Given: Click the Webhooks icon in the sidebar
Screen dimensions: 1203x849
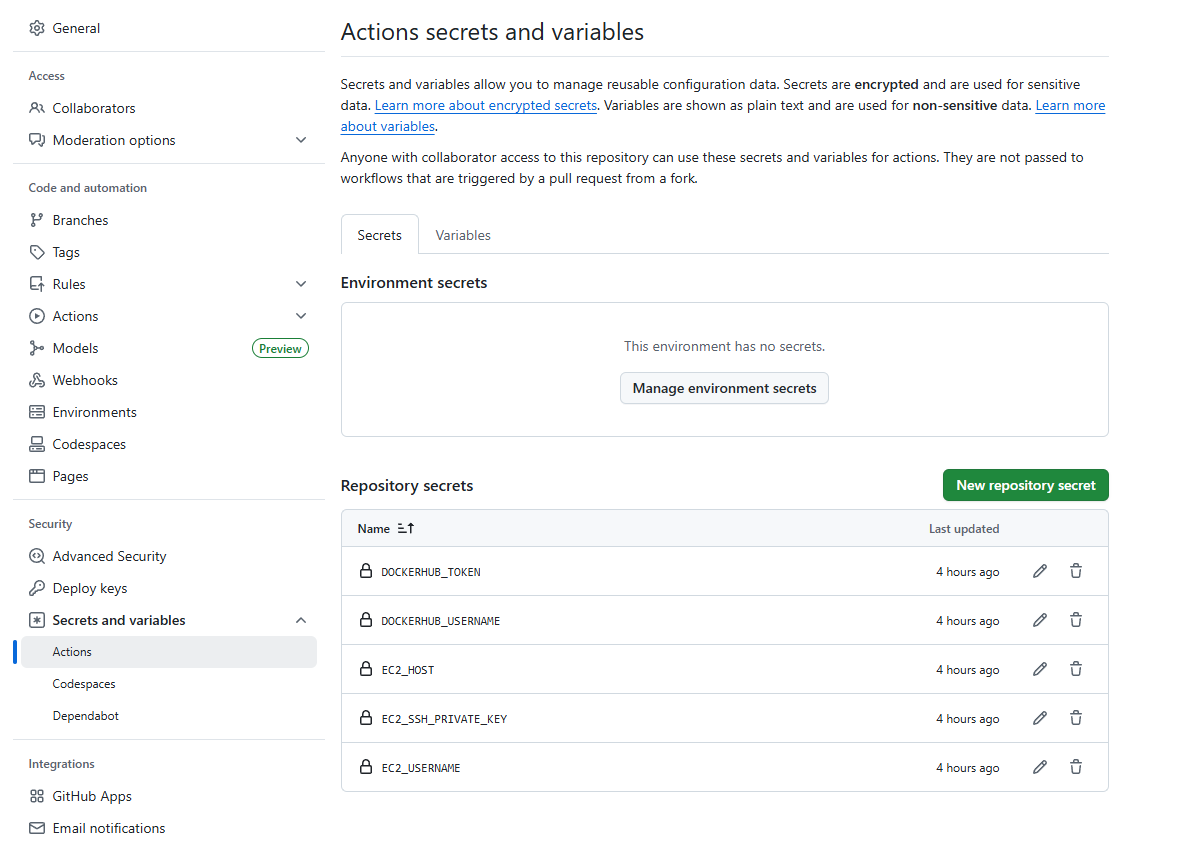Looking at the screenshot, I should 37,380.
